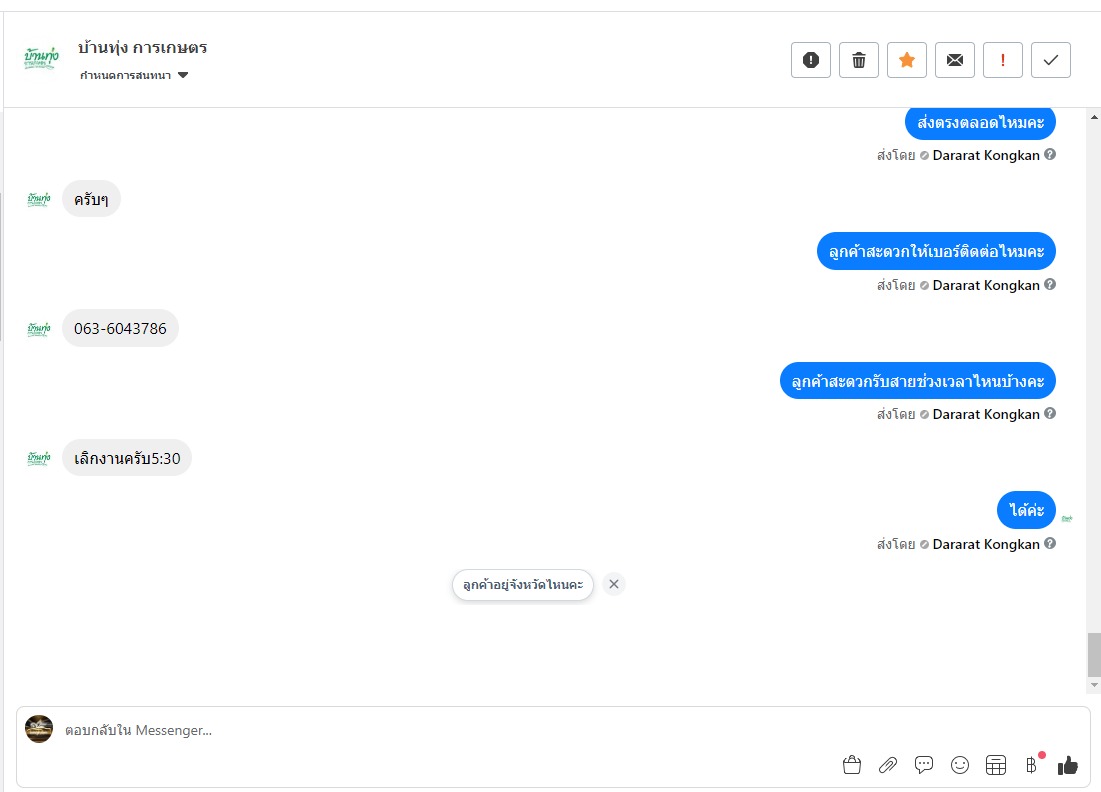Select suggested reply ลูกค้าอยู่จังหวัดไหนคะ
Image resolution: width=1101 pixels, height=792 pixels.
tap(523, 584)
